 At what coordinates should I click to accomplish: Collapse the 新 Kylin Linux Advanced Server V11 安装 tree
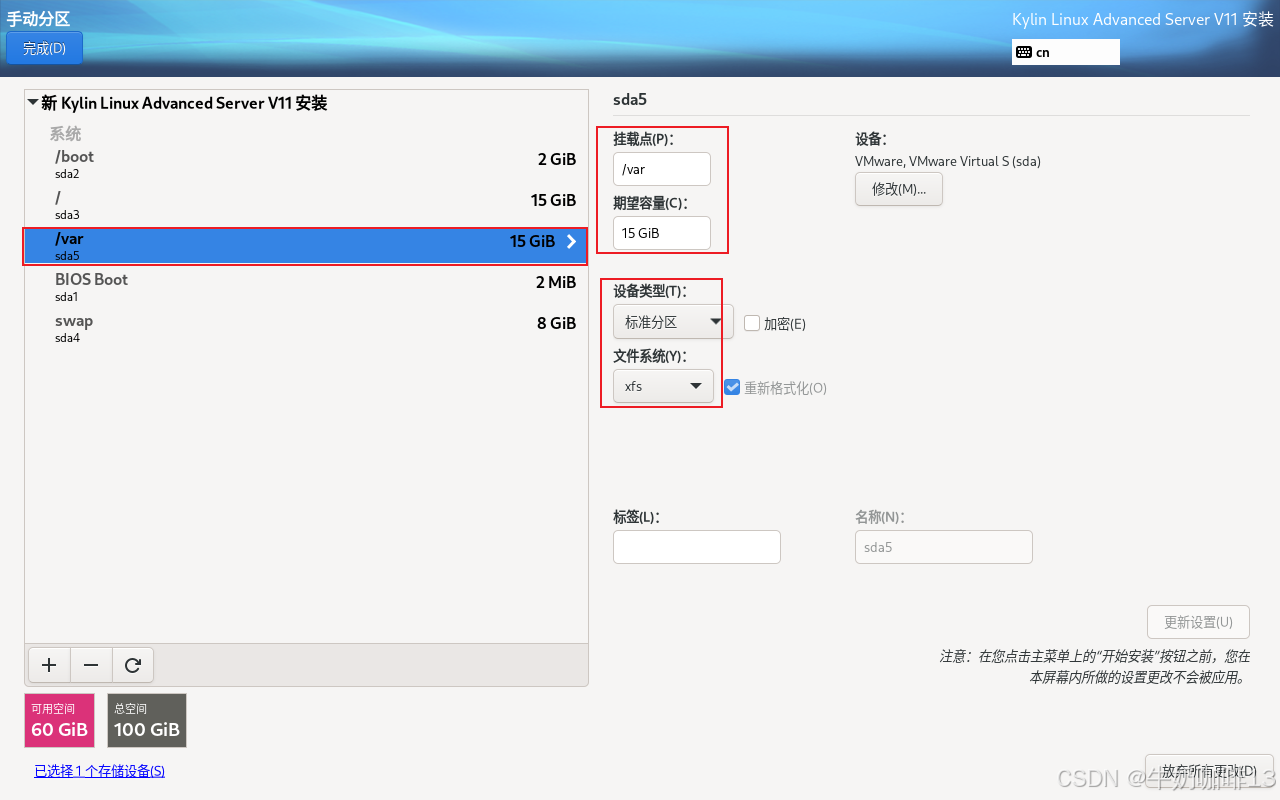[34, 103]
